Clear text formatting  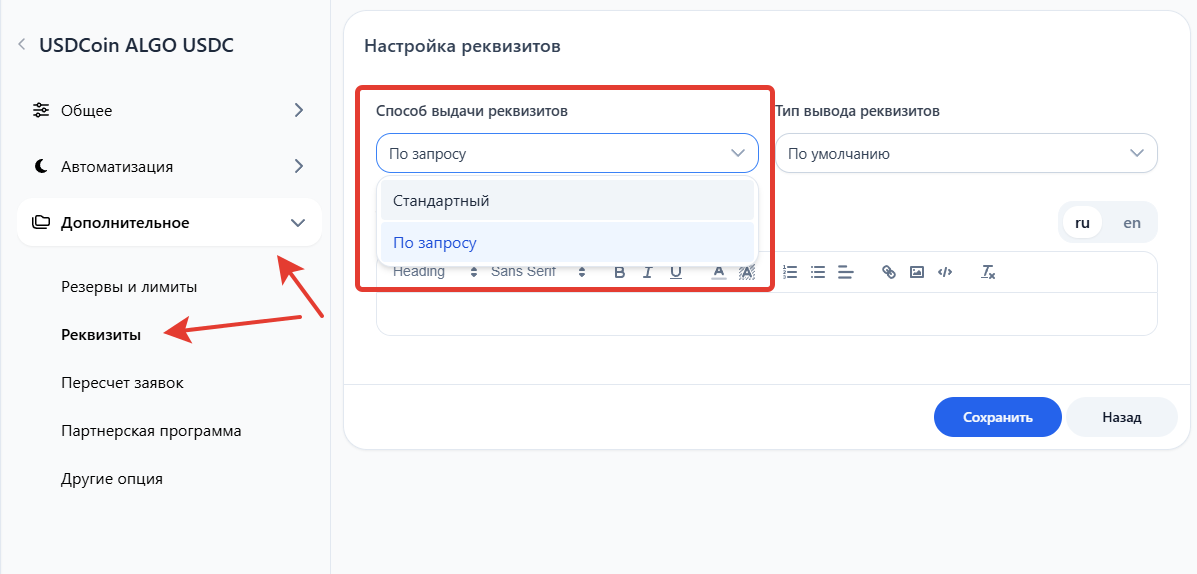pyautogui.click(x=988, y=272)
